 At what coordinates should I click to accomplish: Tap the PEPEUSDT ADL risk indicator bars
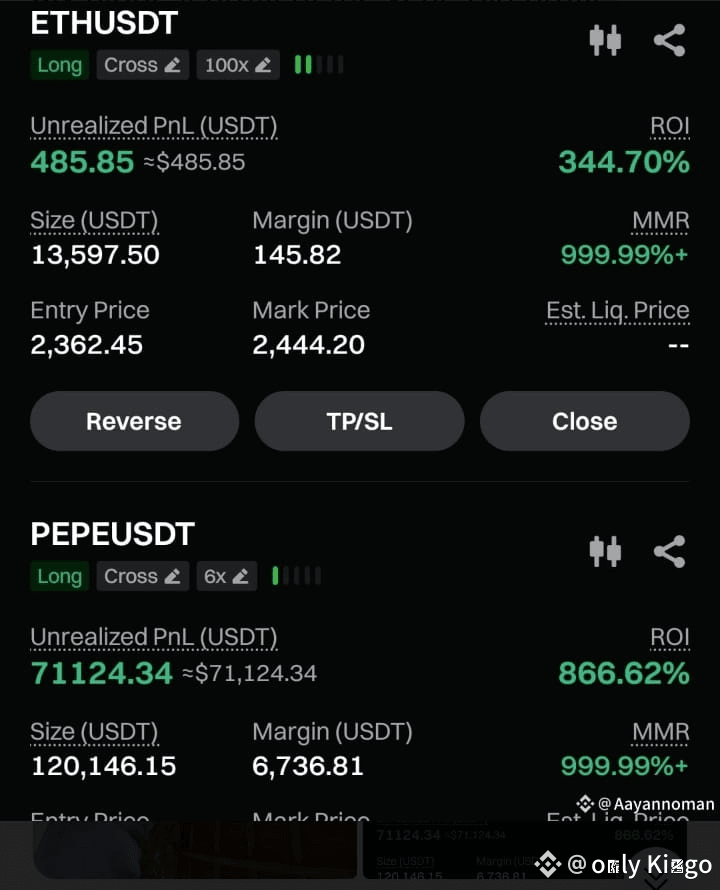tap(296, 576)
